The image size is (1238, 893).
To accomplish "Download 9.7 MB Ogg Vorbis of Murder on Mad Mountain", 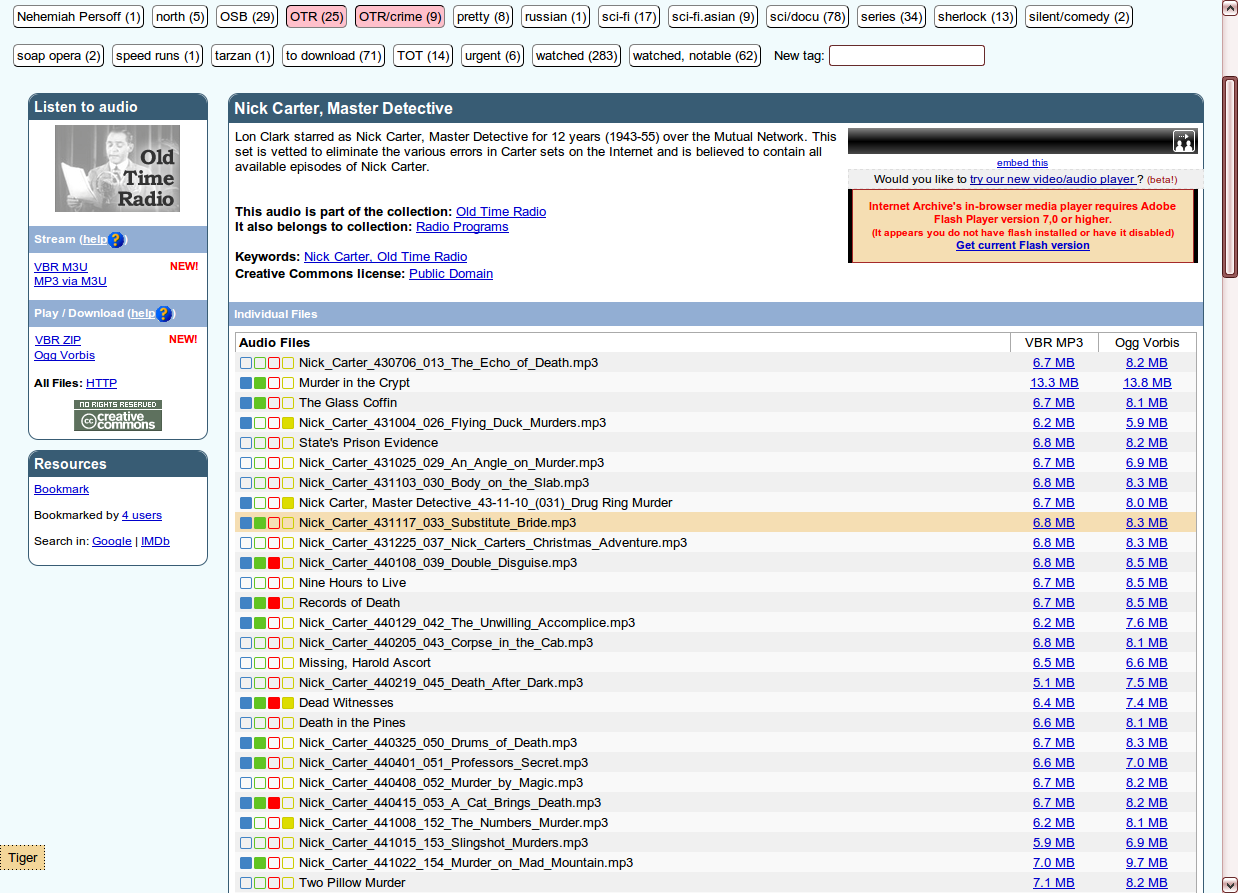I will [x=1146, y=863].
